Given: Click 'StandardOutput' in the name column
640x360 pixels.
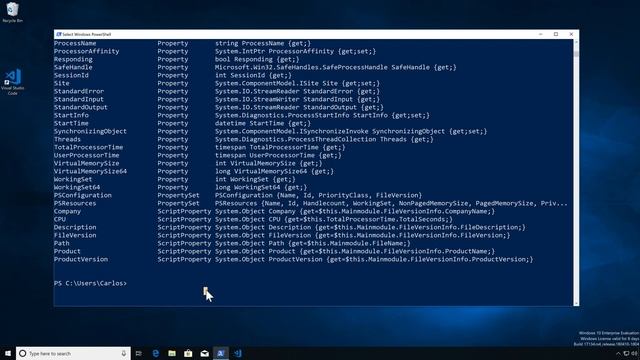Looking at the screenshot, I should click(81, 107).
